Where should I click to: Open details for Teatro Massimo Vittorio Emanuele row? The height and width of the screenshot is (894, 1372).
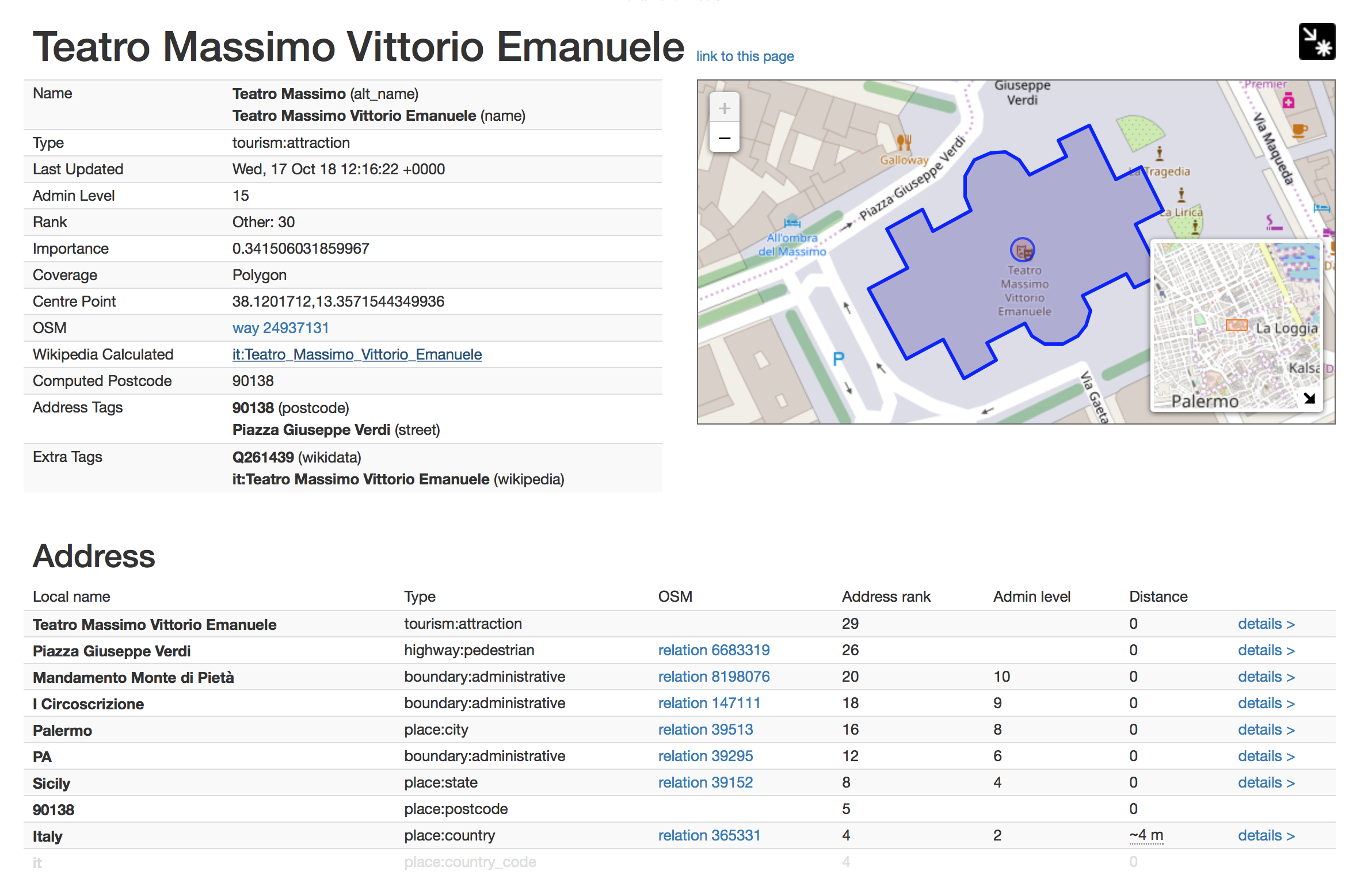1266,624
